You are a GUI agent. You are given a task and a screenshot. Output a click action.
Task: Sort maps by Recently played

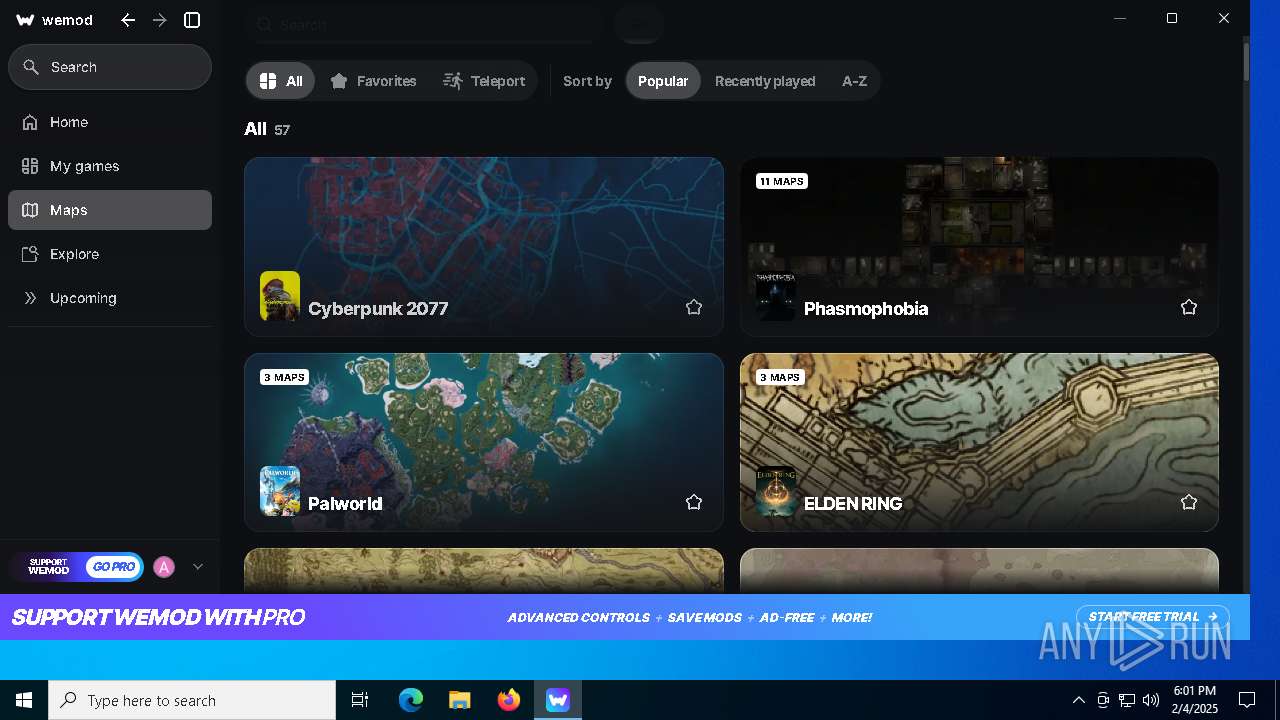pos(765,81)
